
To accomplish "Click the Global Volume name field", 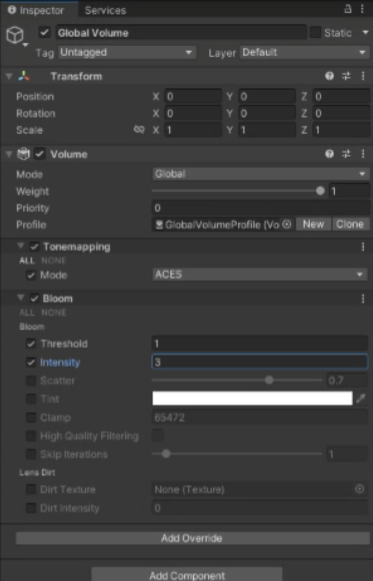I will [181, 33].
